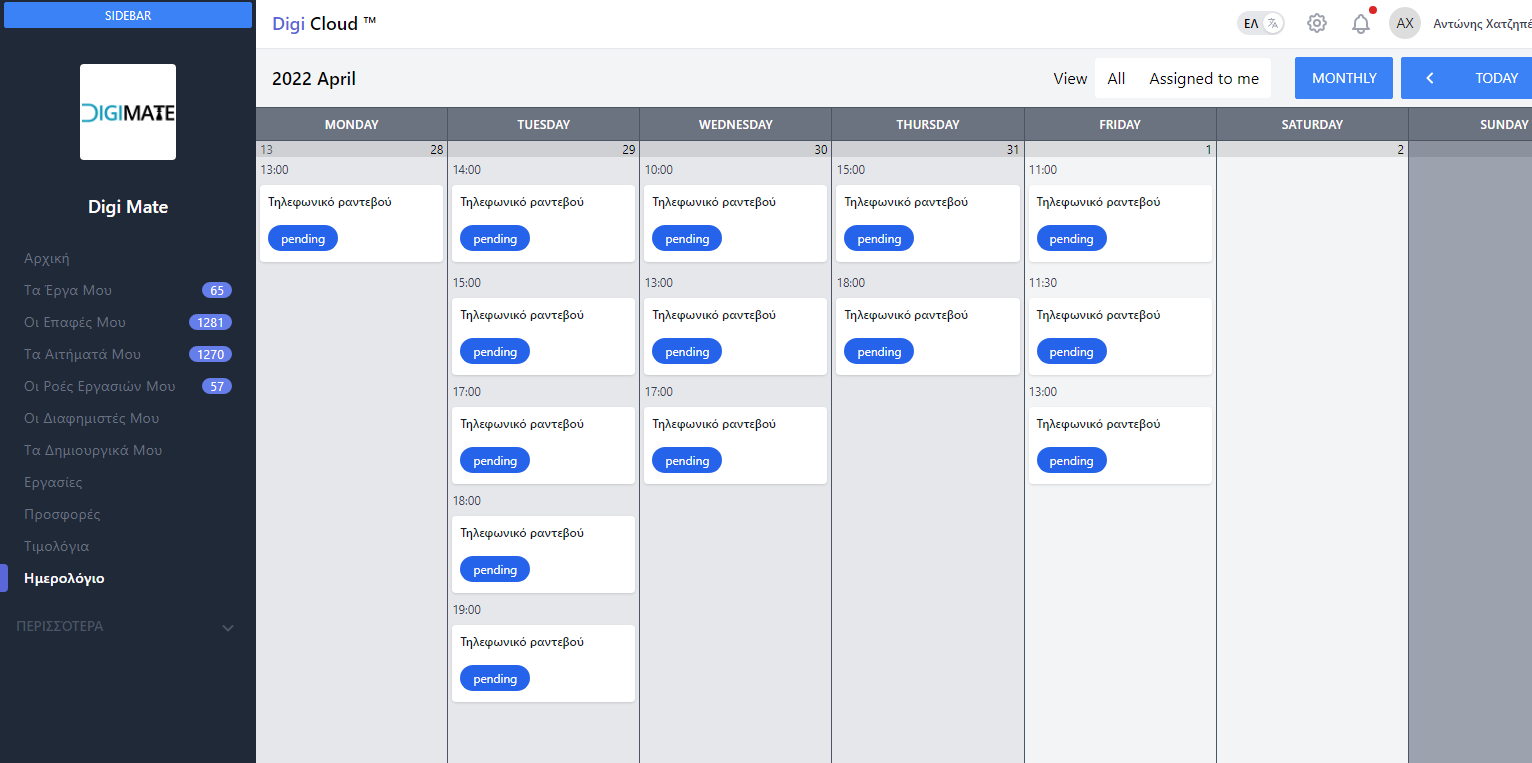The height and width of the screenshot is (763, 1532).
Task: Open the MONTHLY view selector
Action: (1343, 78)
